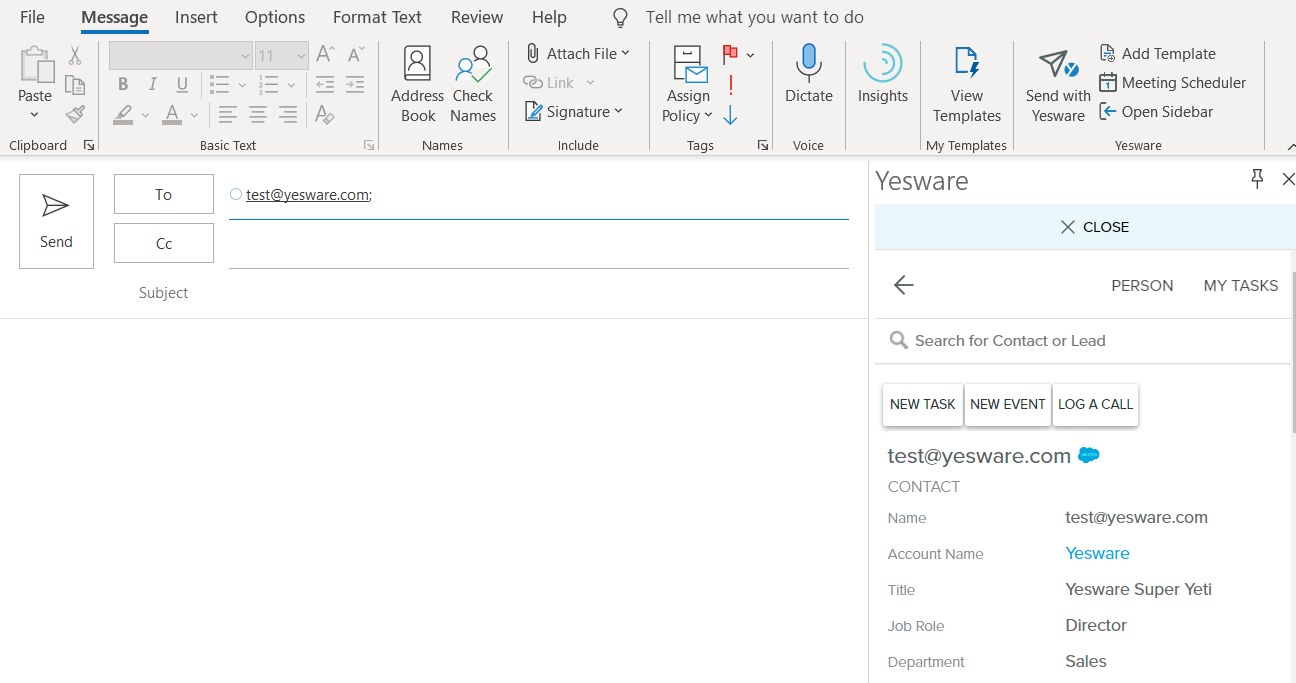This screenshot has height=683, width=1296.
Task: Create a NEW TASK in Yesware
Action: pos(923,405)
